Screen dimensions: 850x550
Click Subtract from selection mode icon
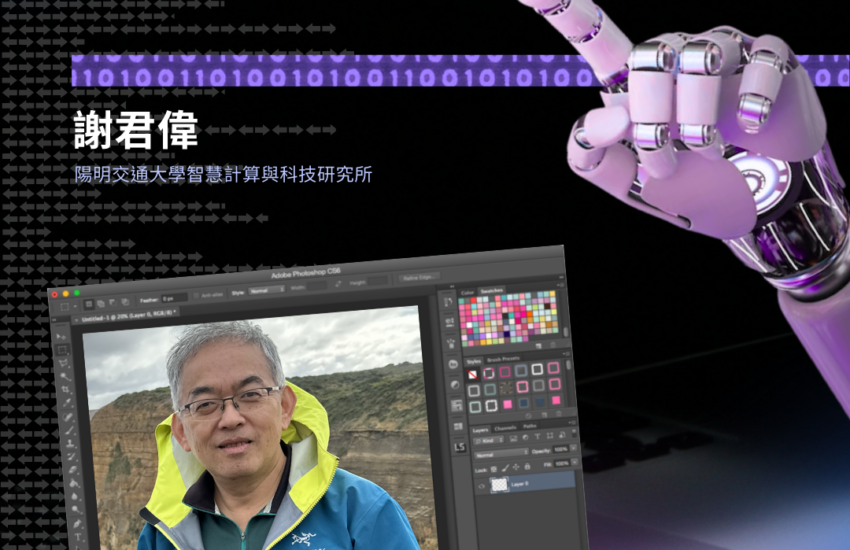[x=113, y=302]
